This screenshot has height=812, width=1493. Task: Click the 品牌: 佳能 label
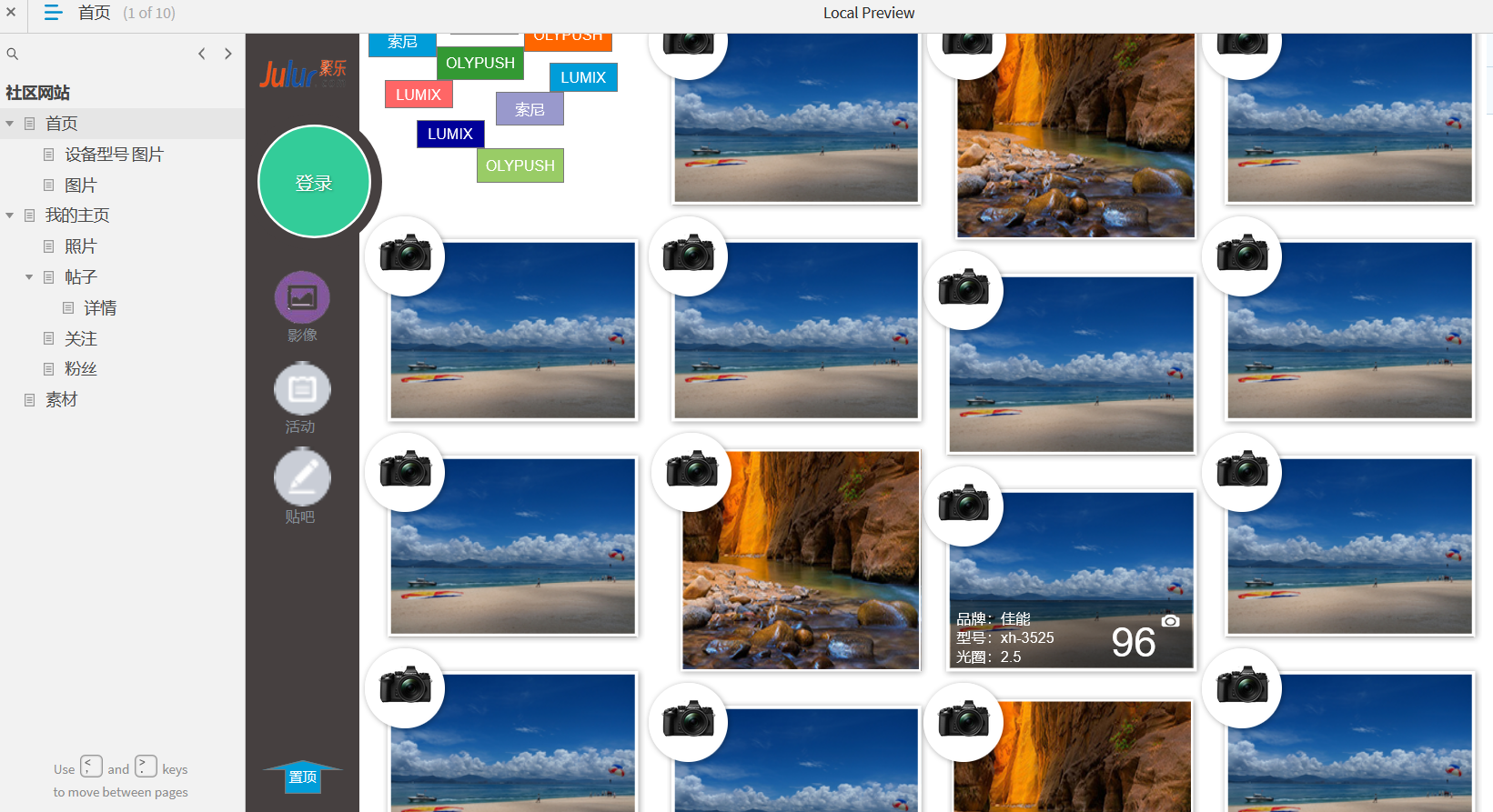(994, 619)
